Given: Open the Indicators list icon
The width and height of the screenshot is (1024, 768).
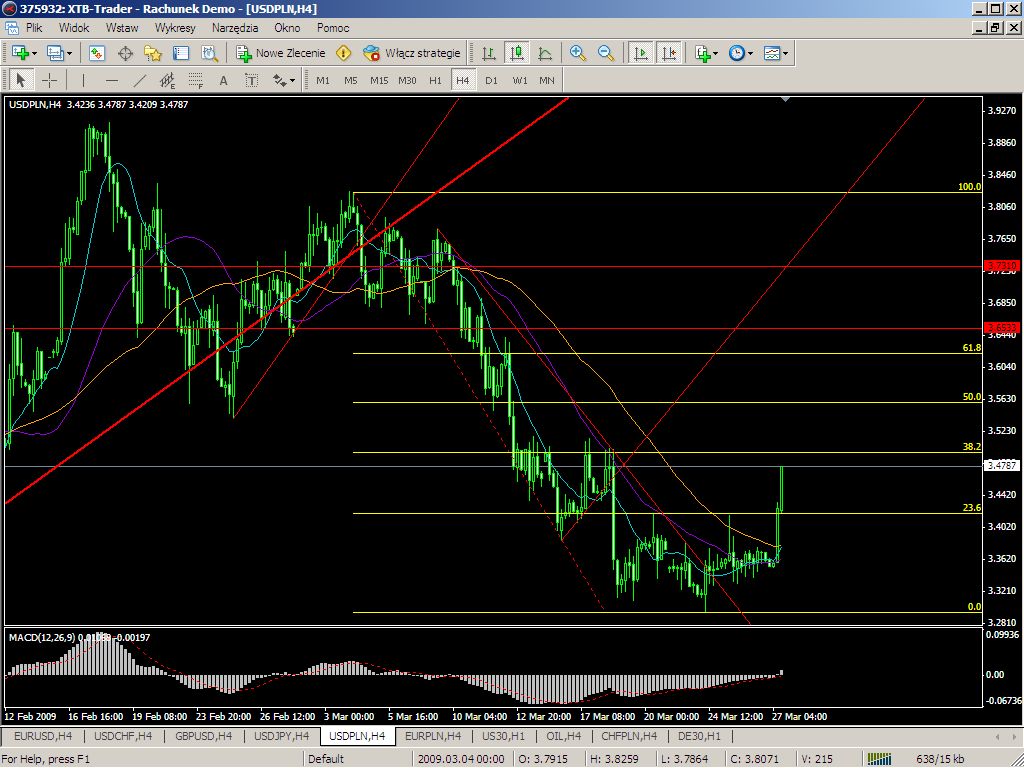Looking at the screenshot, I should pos(703,53).
